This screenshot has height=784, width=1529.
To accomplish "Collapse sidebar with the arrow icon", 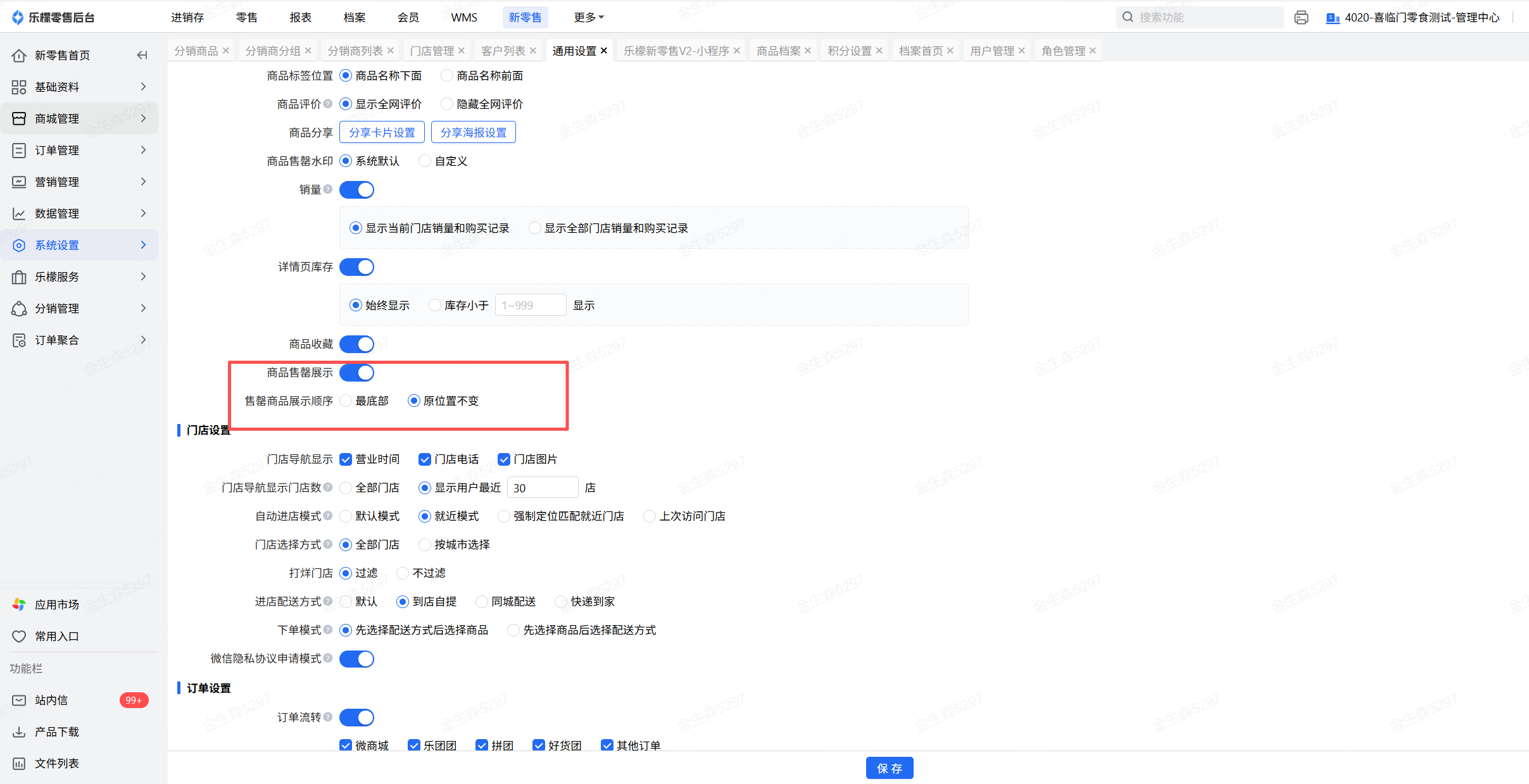I will (x=142, y=56).
